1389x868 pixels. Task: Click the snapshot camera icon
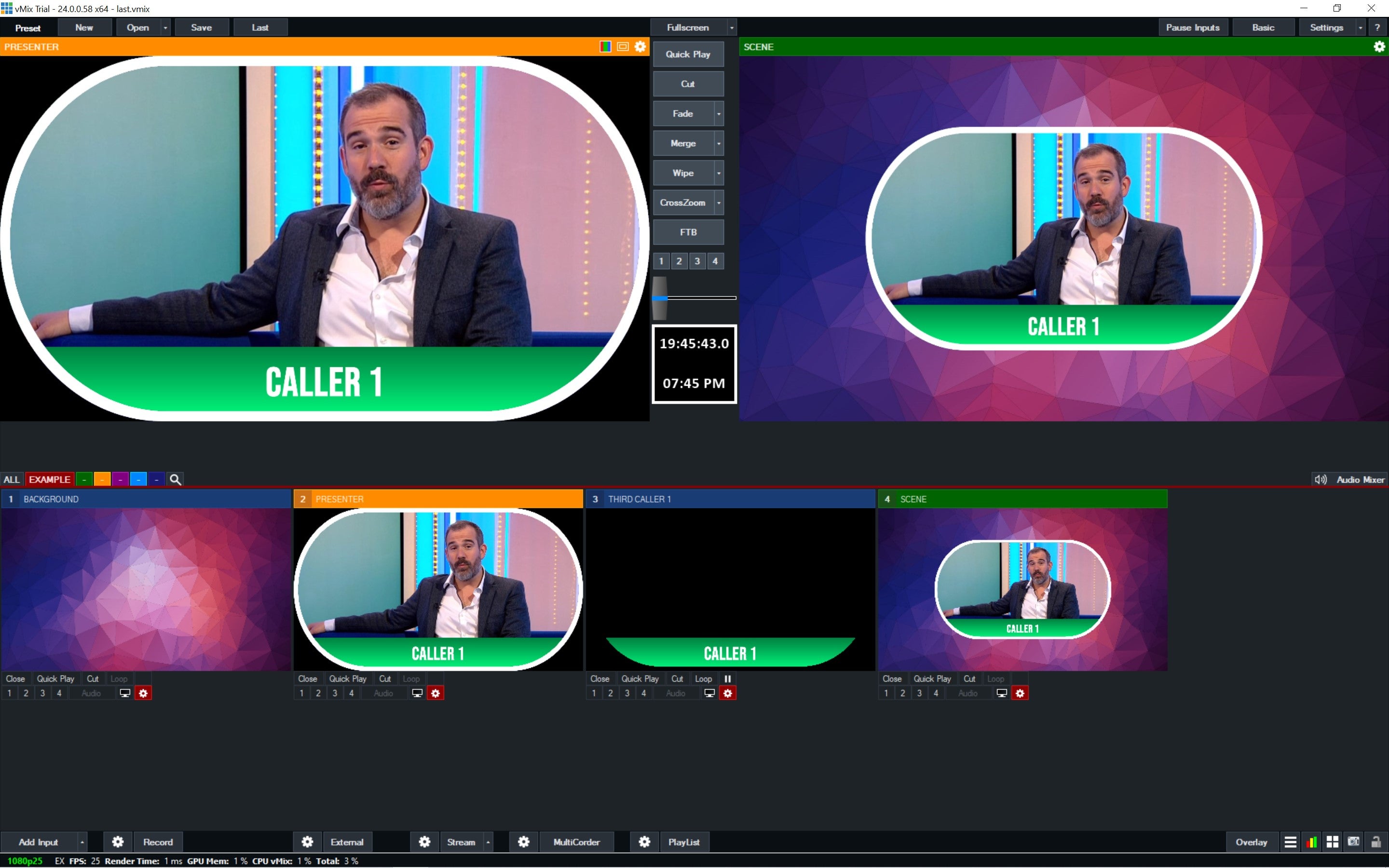(1353, 841)
